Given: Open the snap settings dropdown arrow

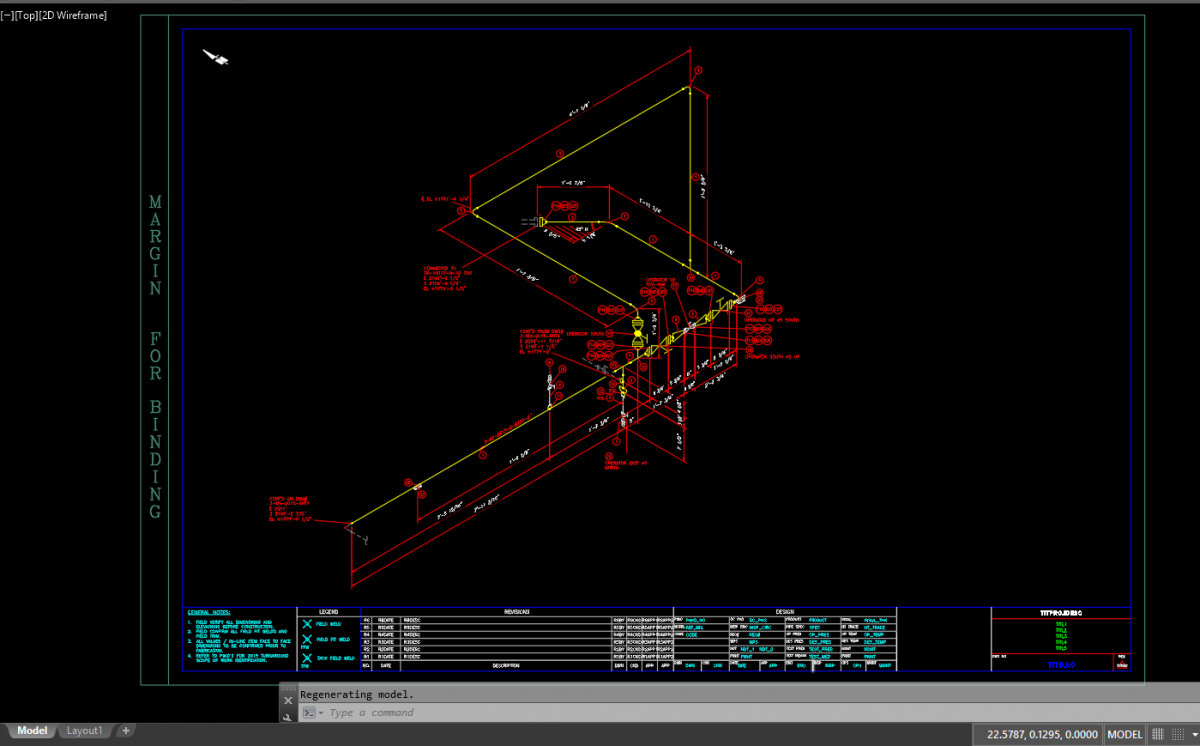Looking at the screenshot, I should click(x=1195, y=734).
